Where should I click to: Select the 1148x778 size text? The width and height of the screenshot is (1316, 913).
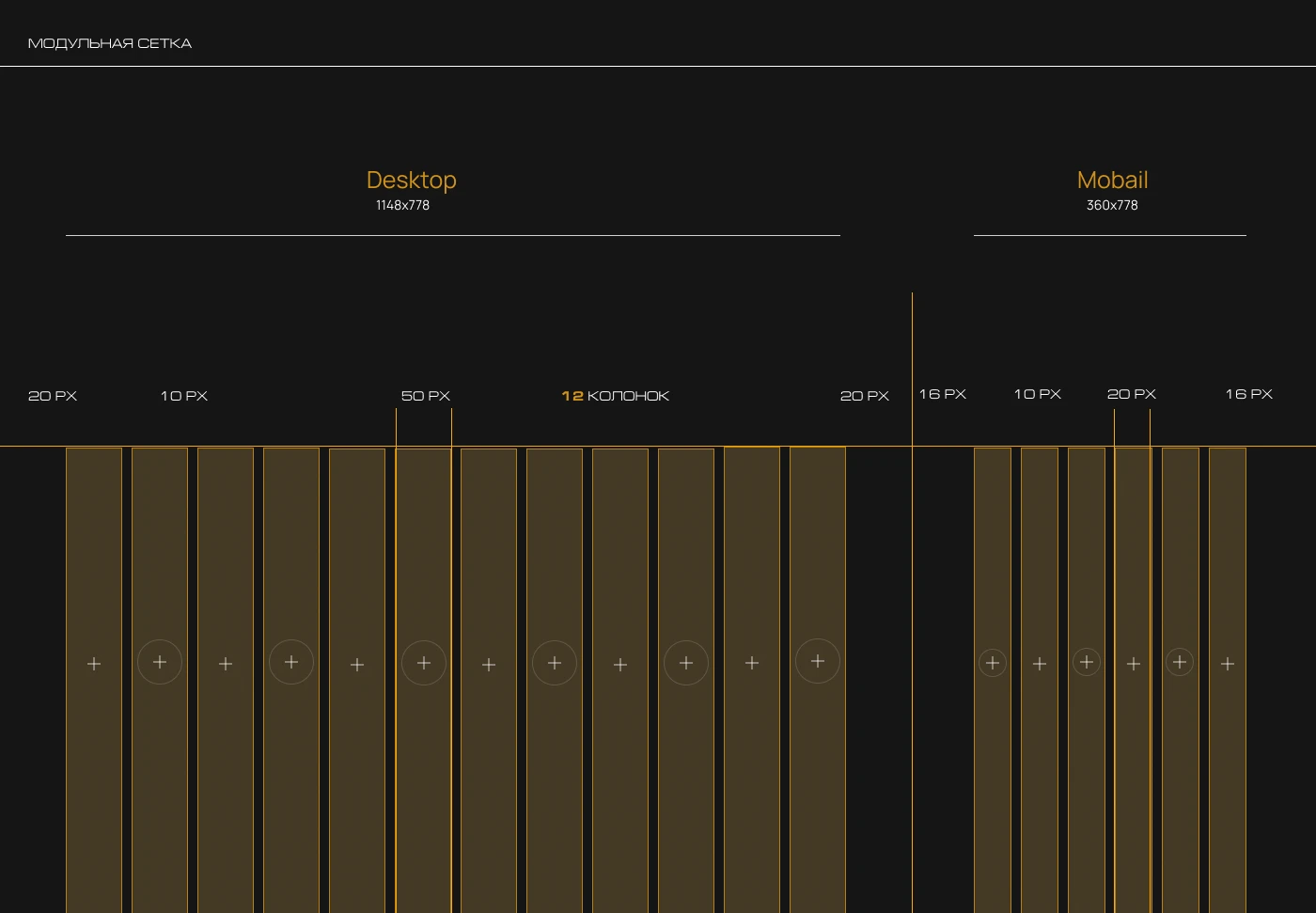(x=402, y=205)
